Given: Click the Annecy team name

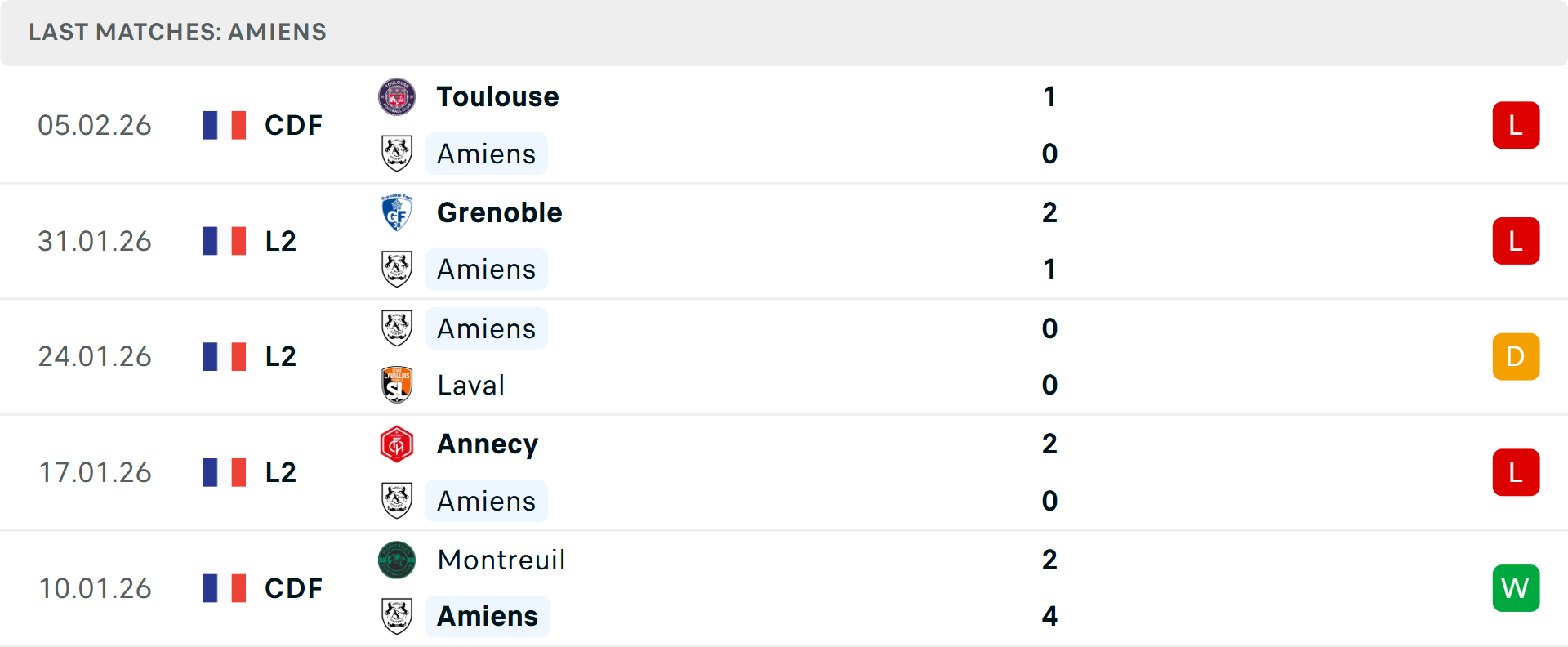Looking at the screenshot, I should [488, 444].
